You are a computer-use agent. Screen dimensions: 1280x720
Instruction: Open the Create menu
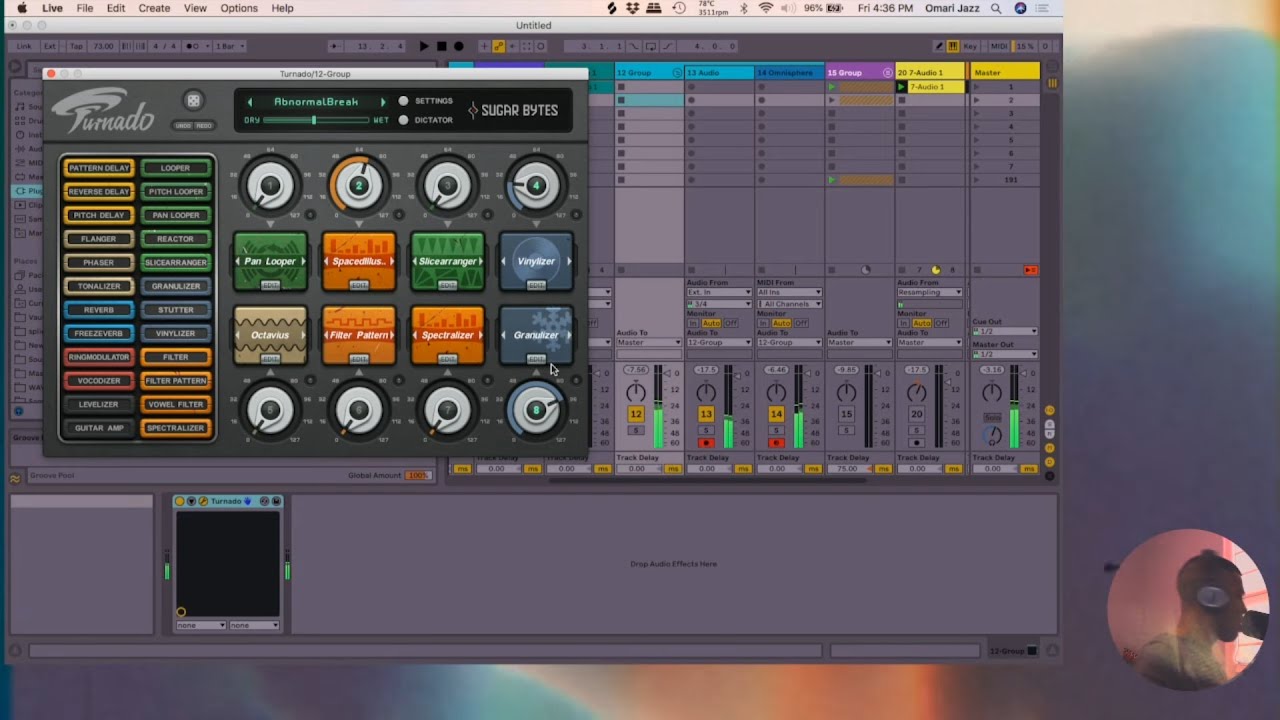154,8
